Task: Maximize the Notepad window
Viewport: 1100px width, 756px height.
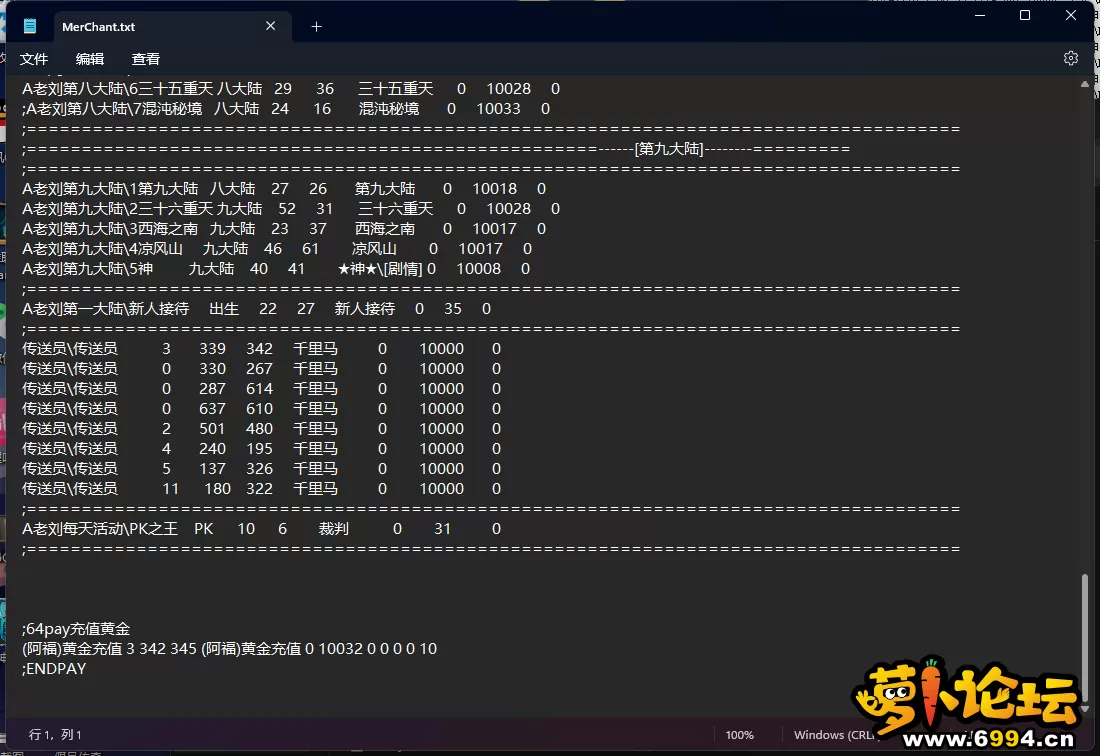Action: tap(1025, 15)
